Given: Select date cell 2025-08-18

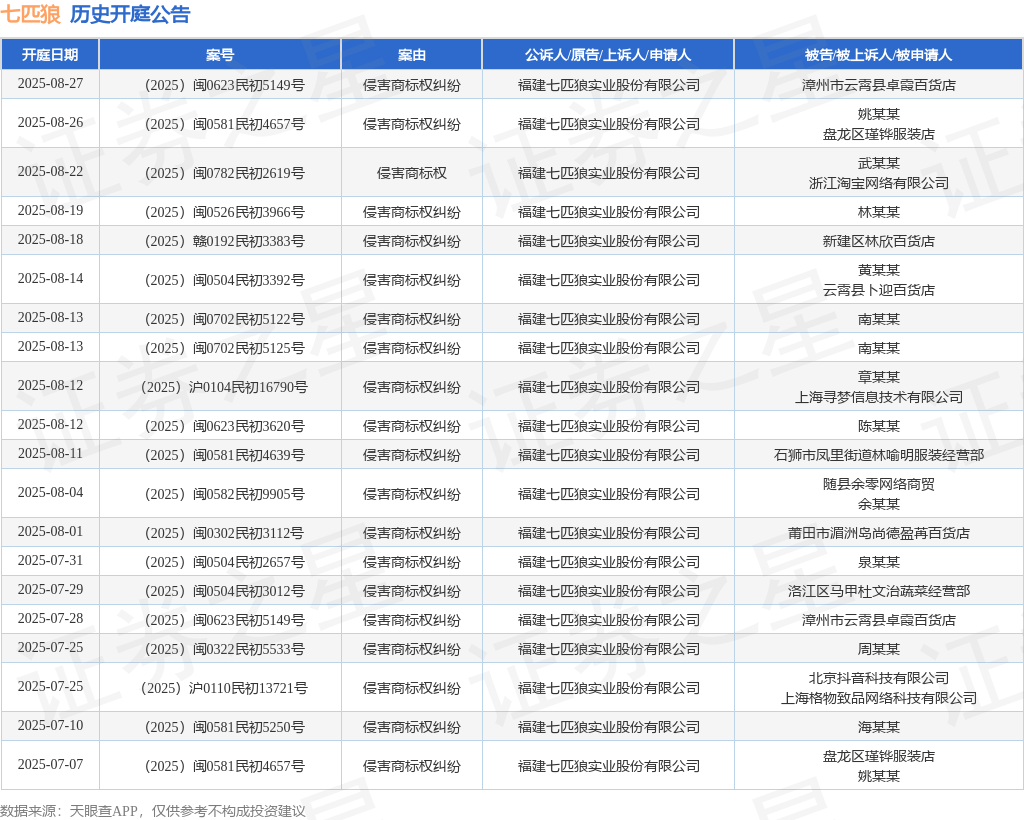Looking at the screenshot, I should pyautogui.click(x=50, y=240).
